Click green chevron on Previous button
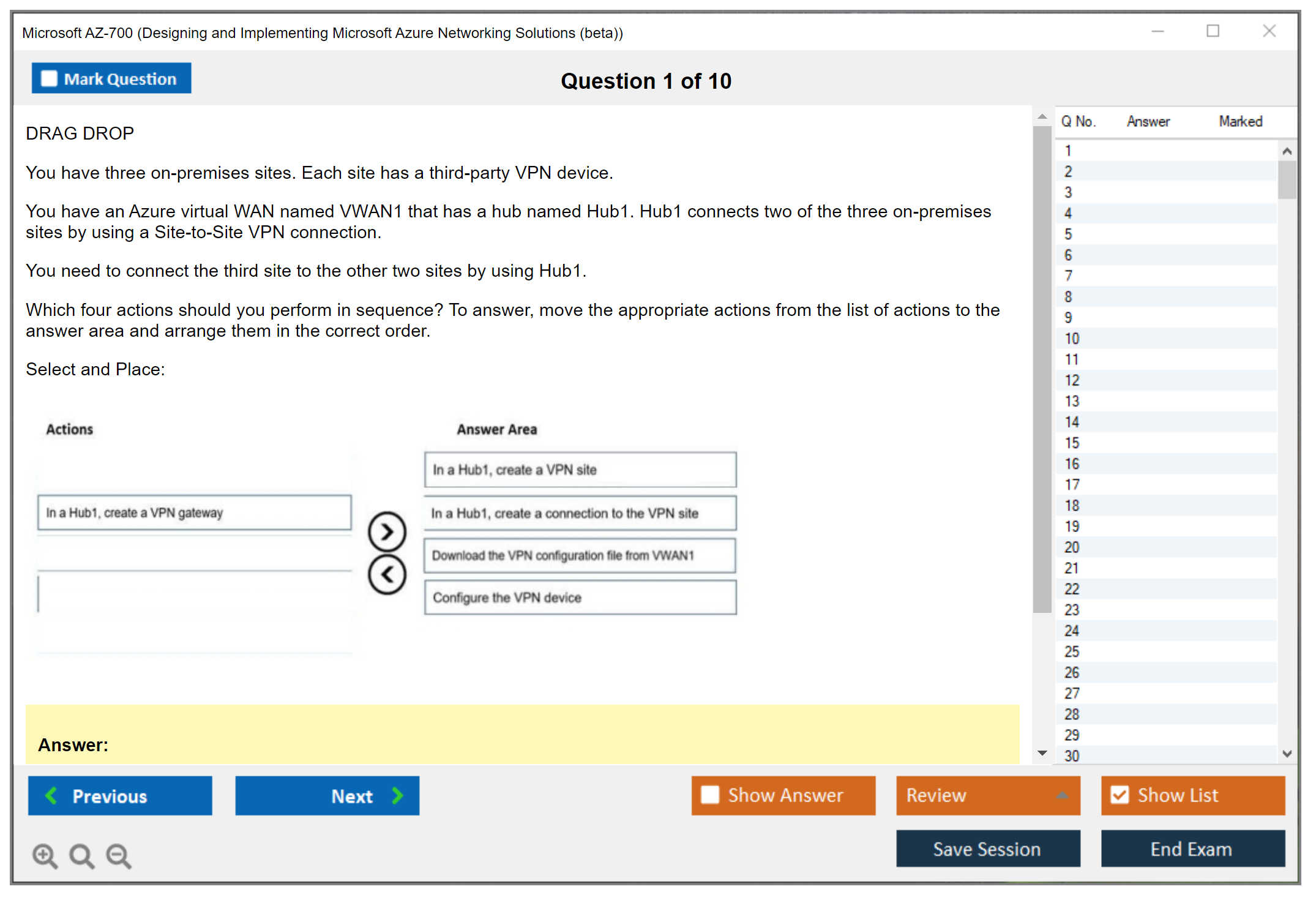The width and height of the screenshot is (1316, 900). (x=52, y=795)
